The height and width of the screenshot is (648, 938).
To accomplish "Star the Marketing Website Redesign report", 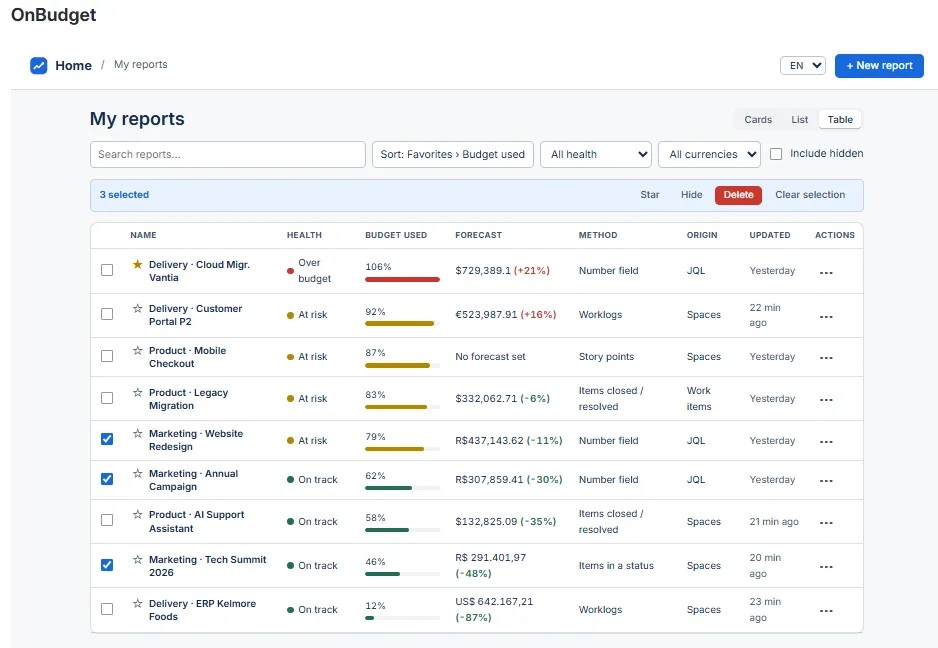I will point(138,433).
